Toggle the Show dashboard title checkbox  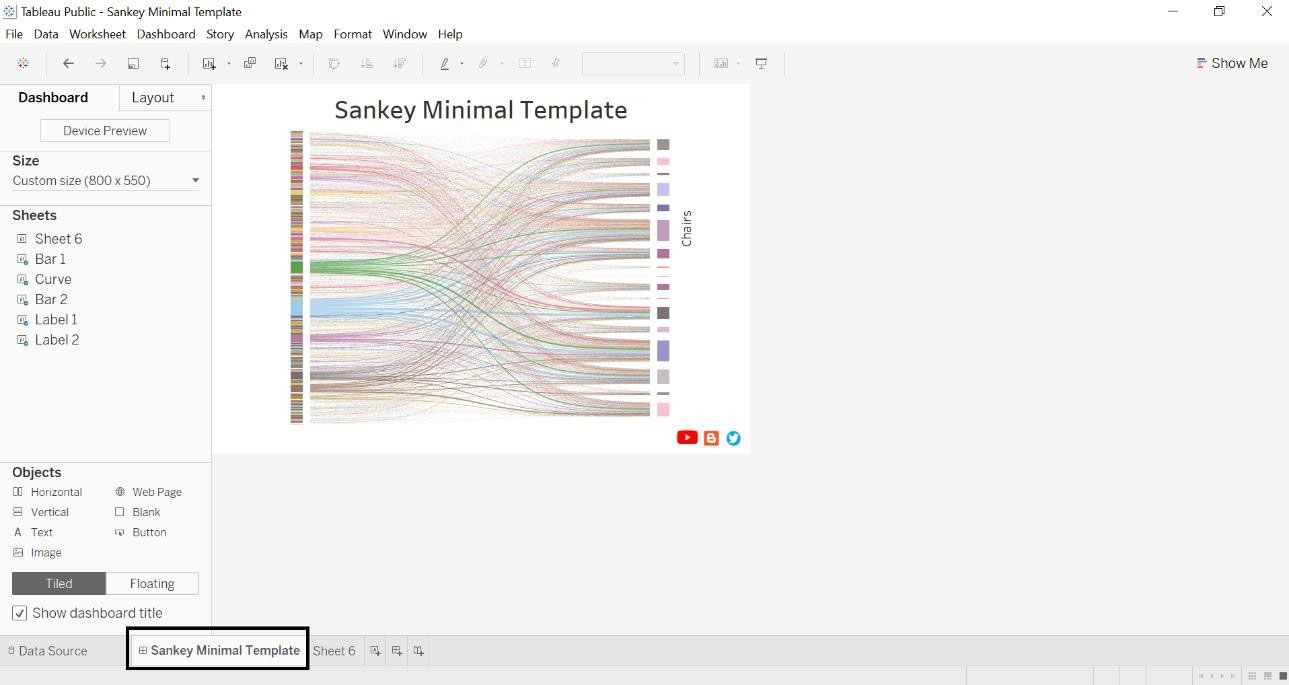pyautogui.click(x=20, y=613)
